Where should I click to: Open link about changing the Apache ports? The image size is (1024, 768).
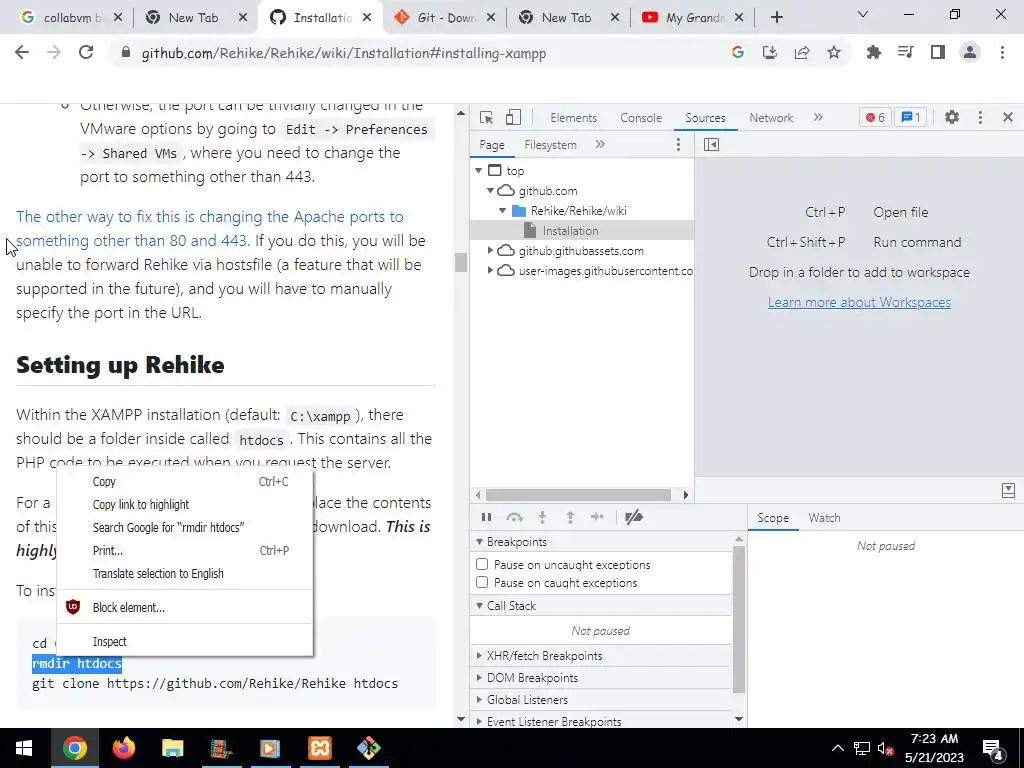pyautogui.click(x=210, y=229)
